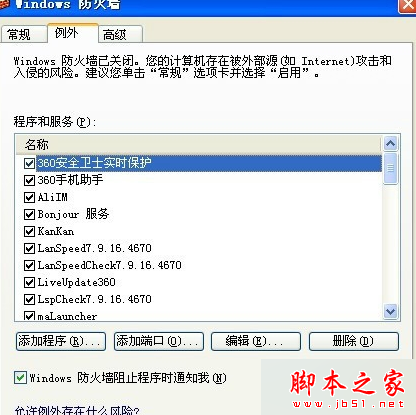
Task: Select the 例外 tab
Action: 73,33
